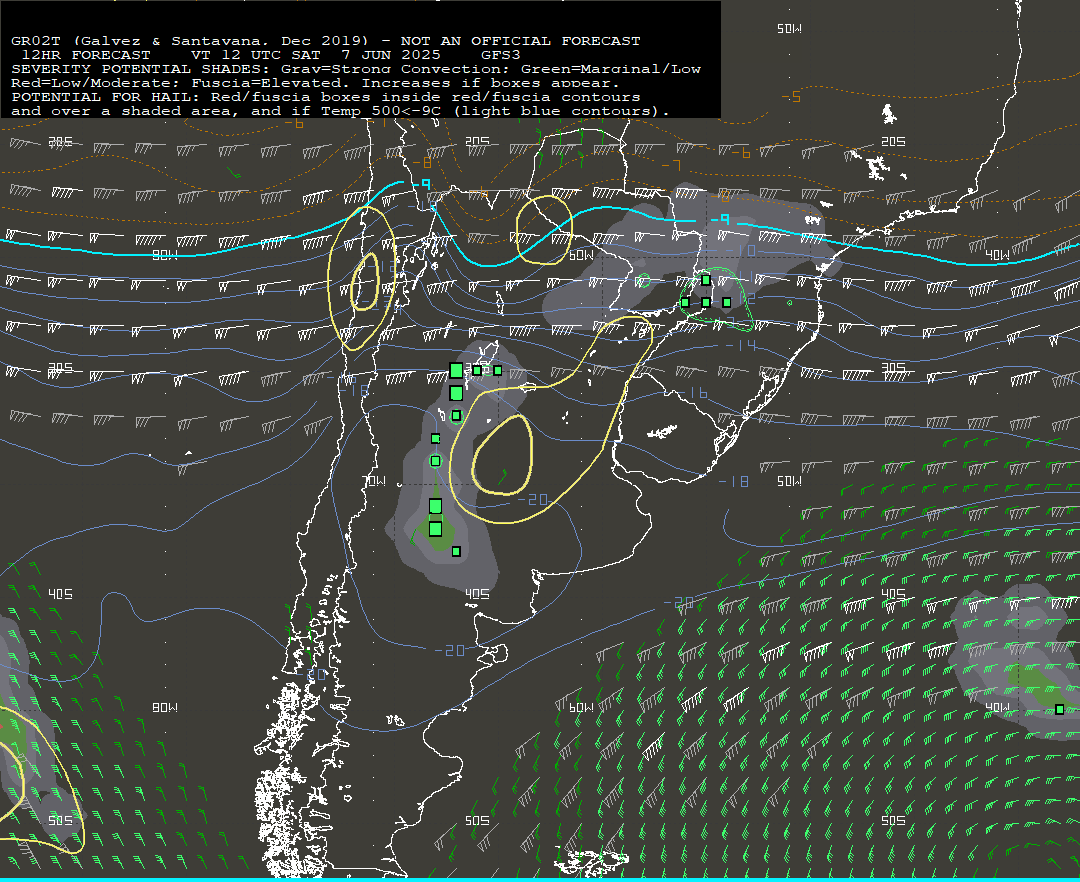Click the orange "-7" contour label

[x=671, y=165]
